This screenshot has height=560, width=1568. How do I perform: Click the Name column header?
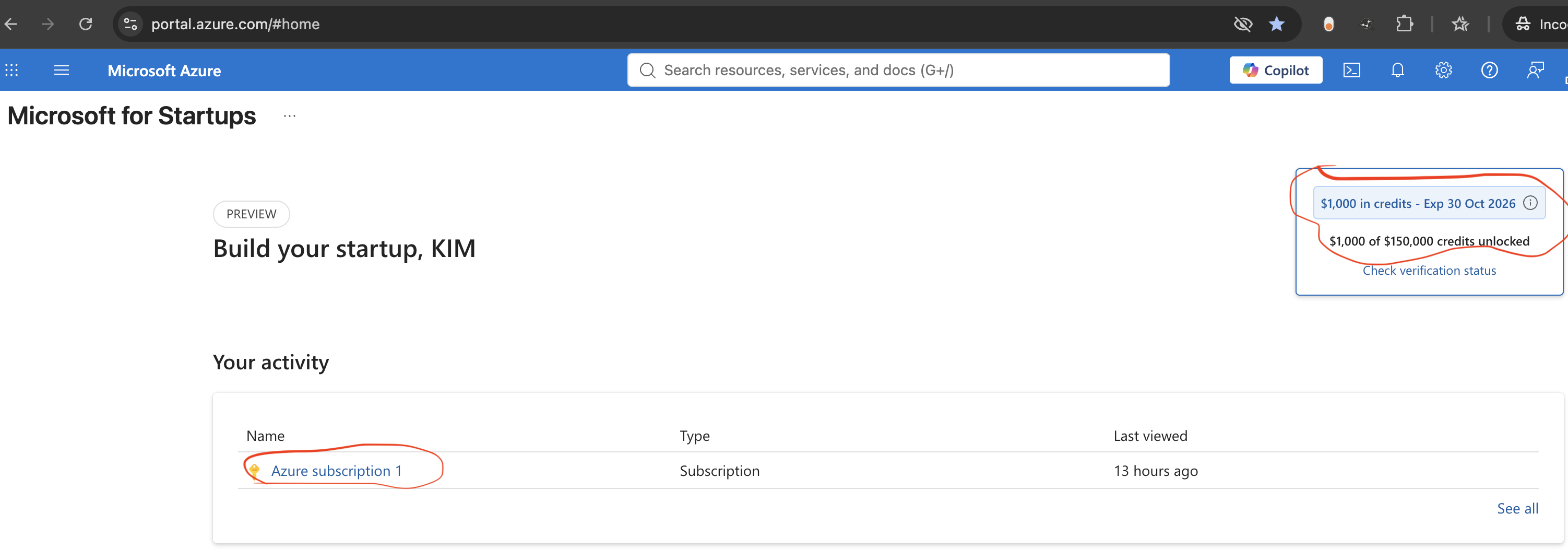(x=265, y=436)
